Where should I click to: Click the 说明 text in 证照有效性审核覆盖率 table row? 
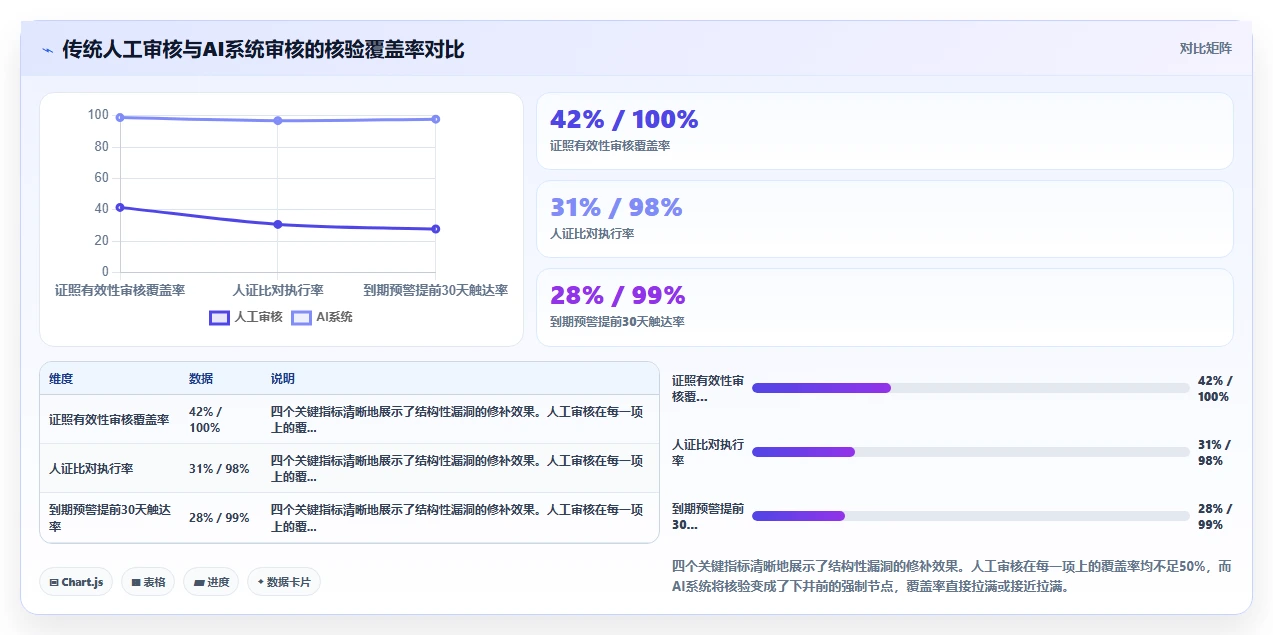(457, 420)
